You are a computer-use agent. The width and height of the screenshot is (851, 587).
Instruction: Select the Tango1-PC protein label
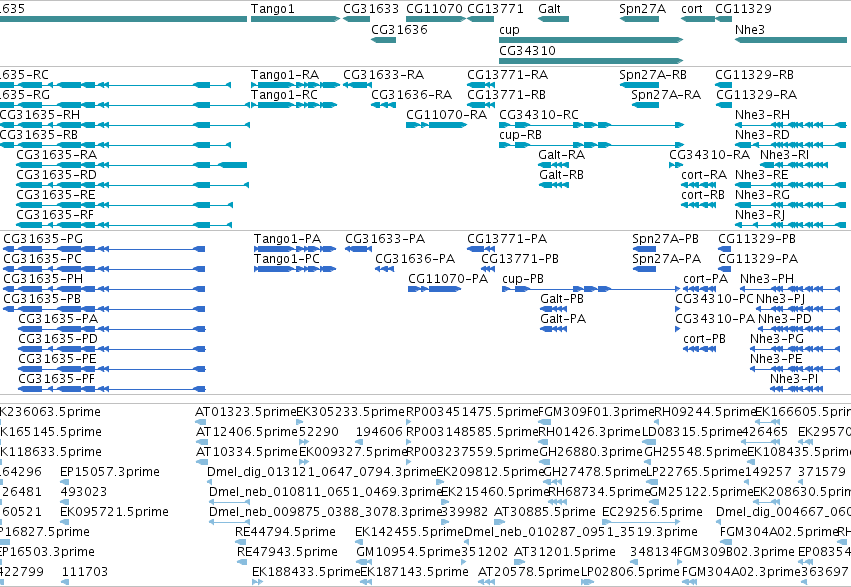[x=287, y=259]
